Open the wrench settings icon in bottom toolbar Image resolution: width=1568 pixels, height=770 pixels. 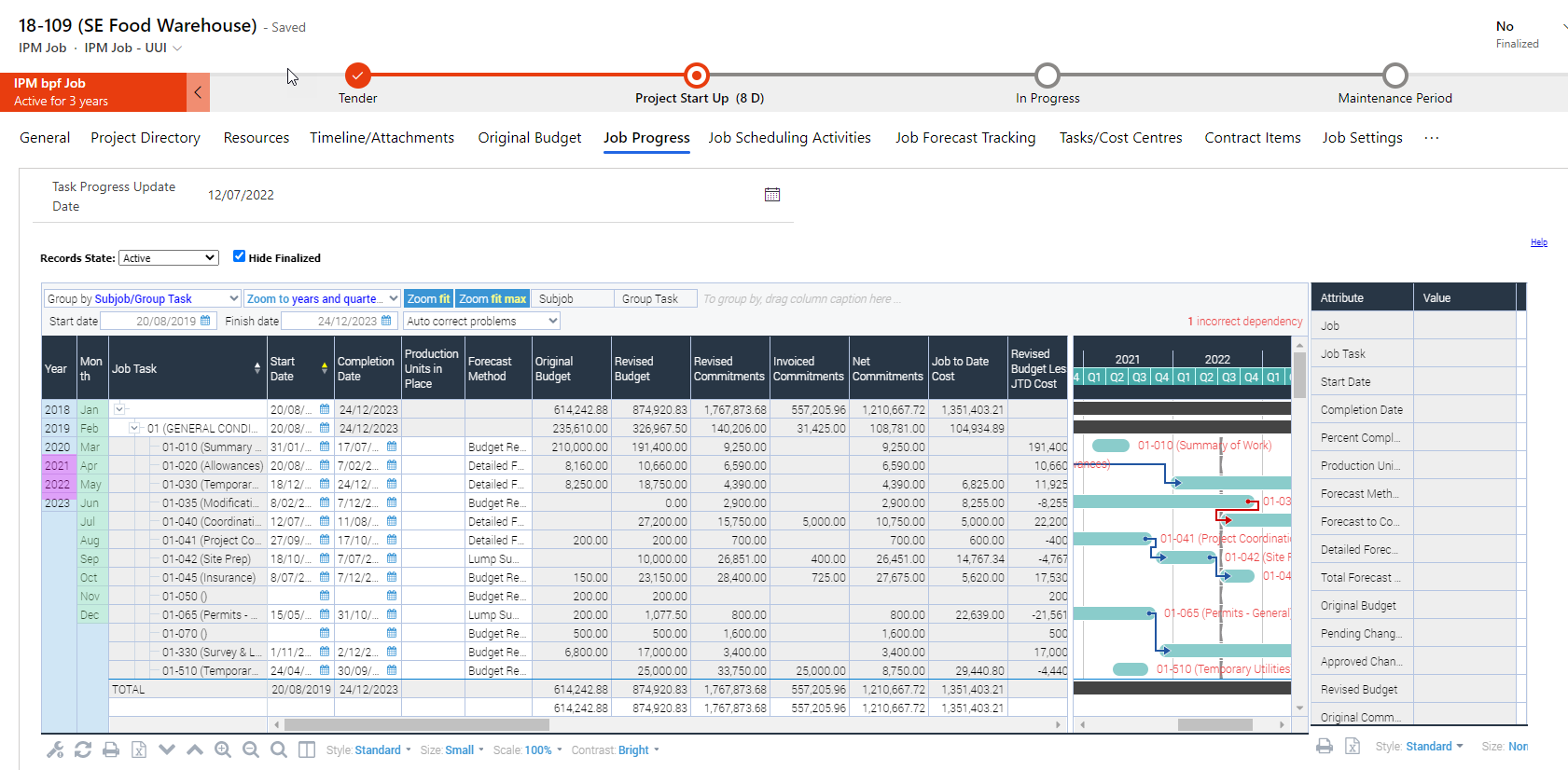55,749
